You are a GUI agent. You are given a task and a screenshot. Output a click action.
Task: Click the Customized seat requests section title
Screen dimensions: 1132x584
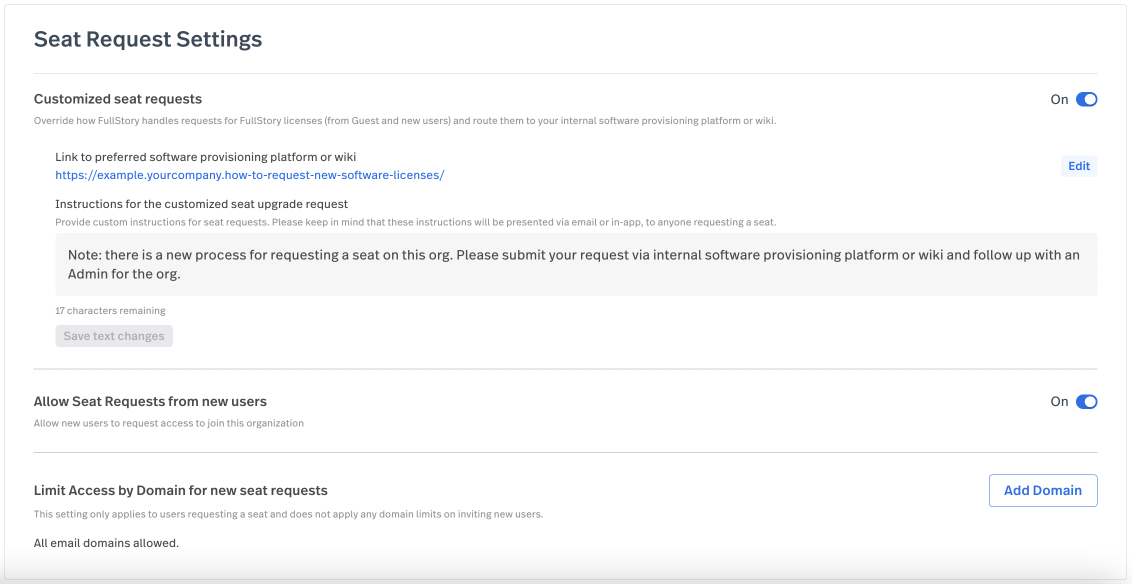[x=118, y=99]
